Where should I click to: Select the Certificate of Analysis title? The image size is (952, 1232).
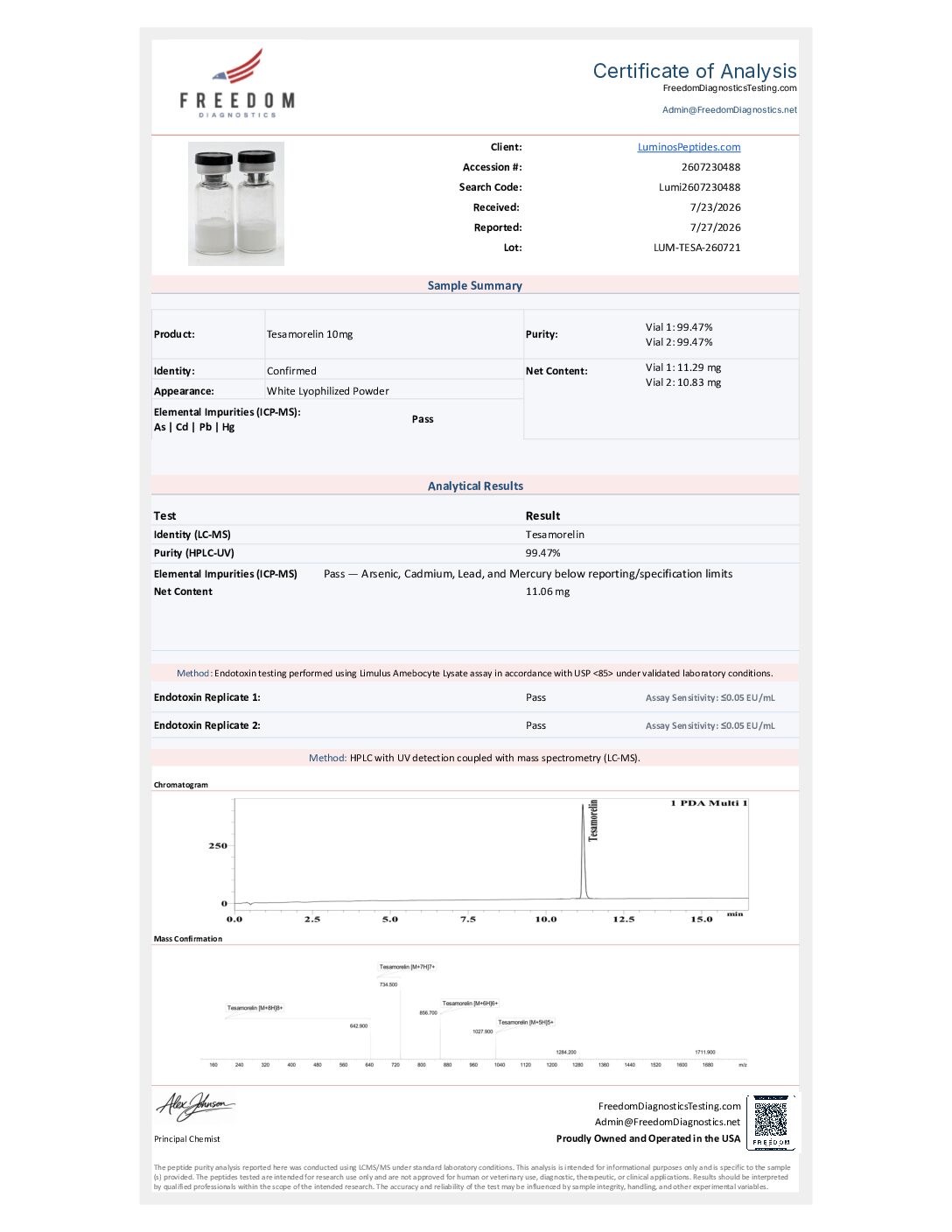695,71
